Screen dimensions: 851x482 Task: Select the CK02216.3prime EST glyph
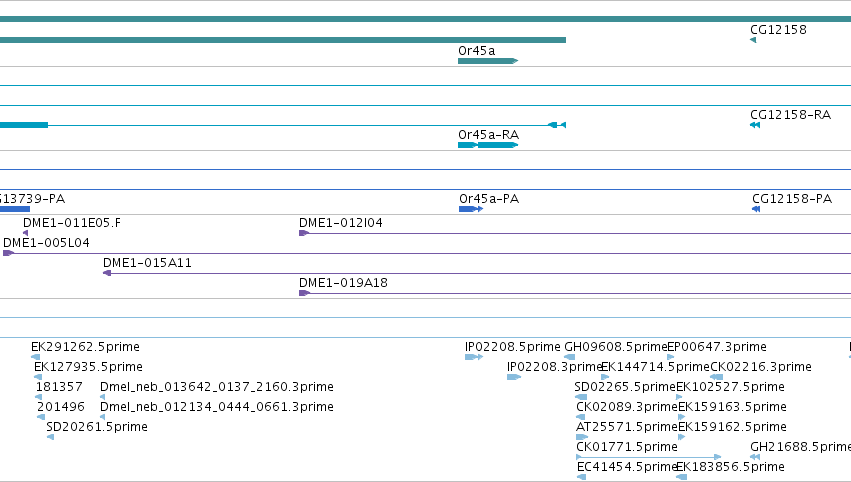pos(716,377)
